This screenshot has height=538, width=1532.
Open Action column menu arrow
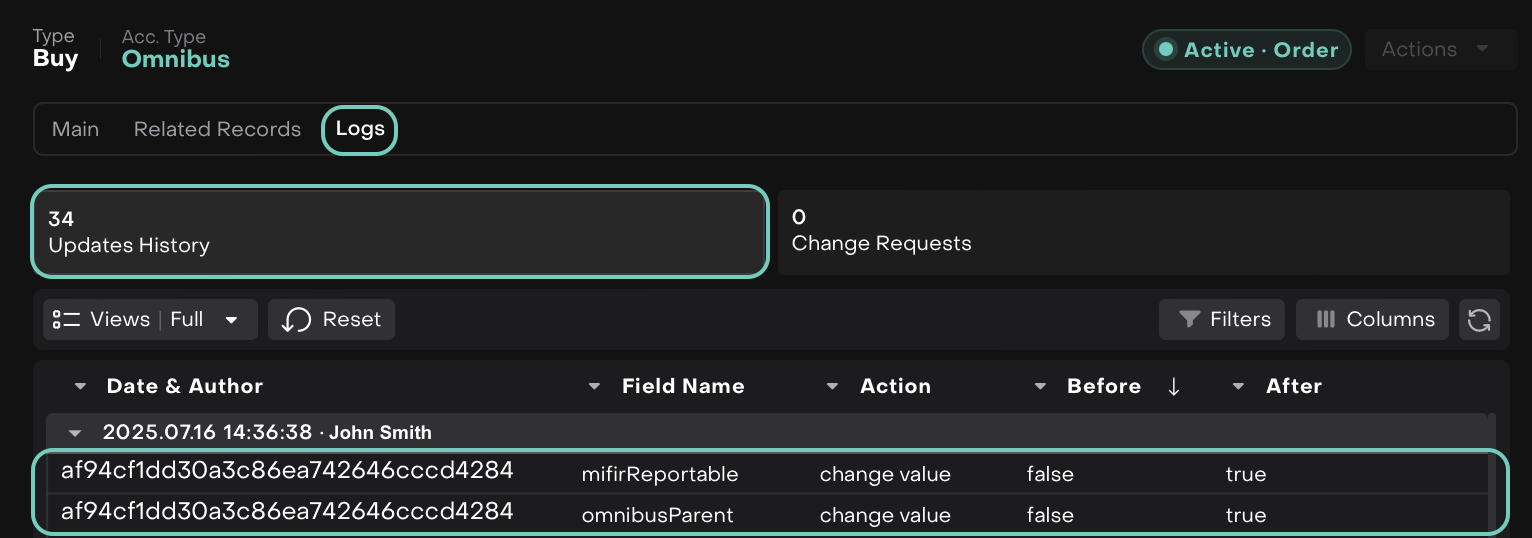pos(833,387)
